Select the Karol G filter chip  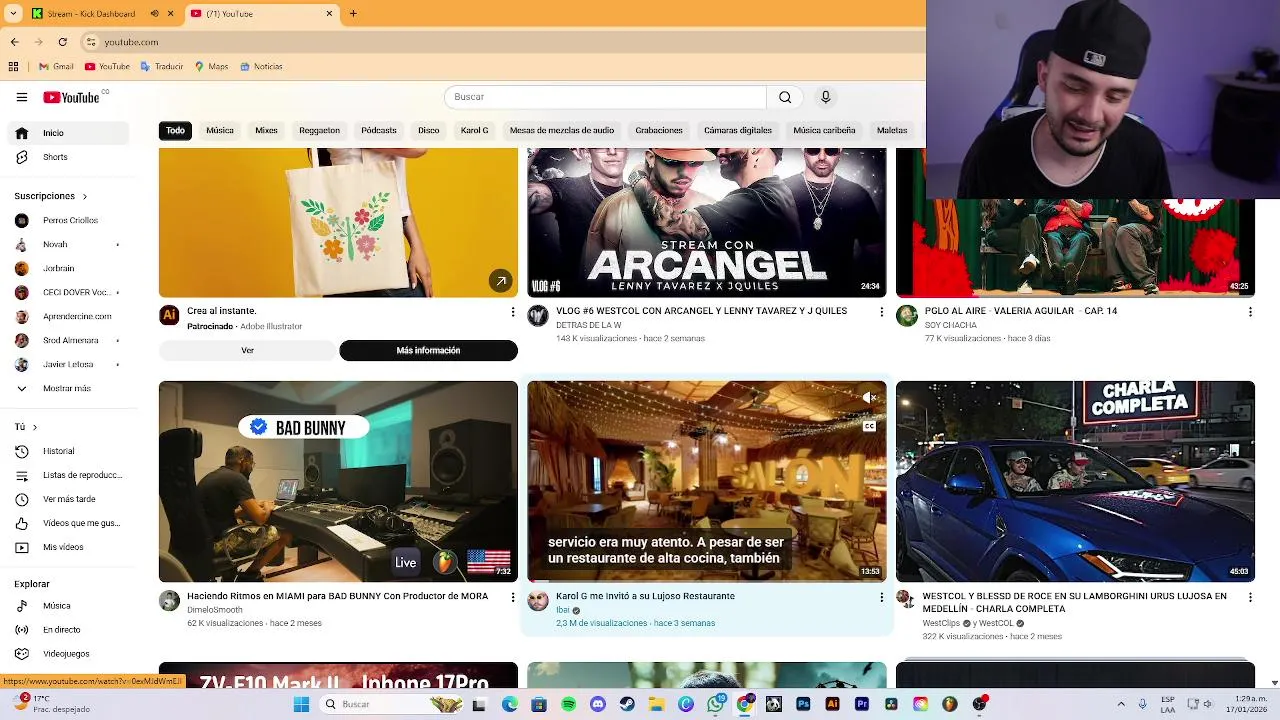474,131
